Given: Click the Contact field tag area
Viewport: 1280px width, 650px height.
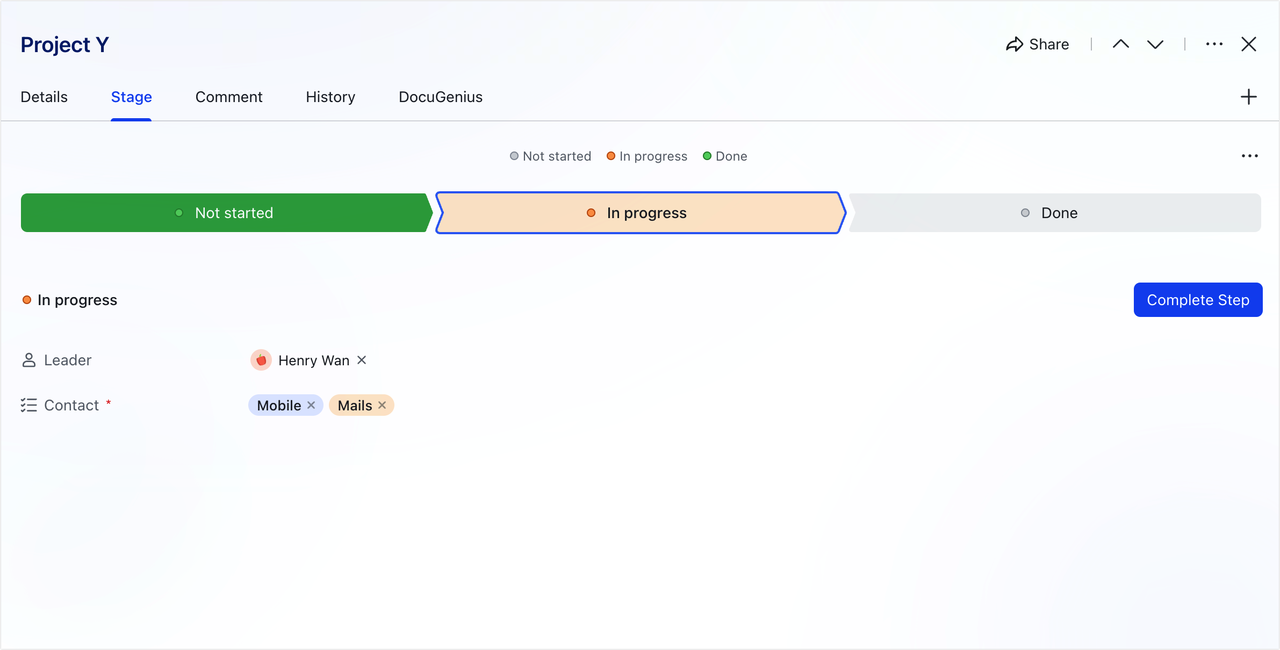Looking at the screenshot, I should pyautogui.click(x=321, y=405).
